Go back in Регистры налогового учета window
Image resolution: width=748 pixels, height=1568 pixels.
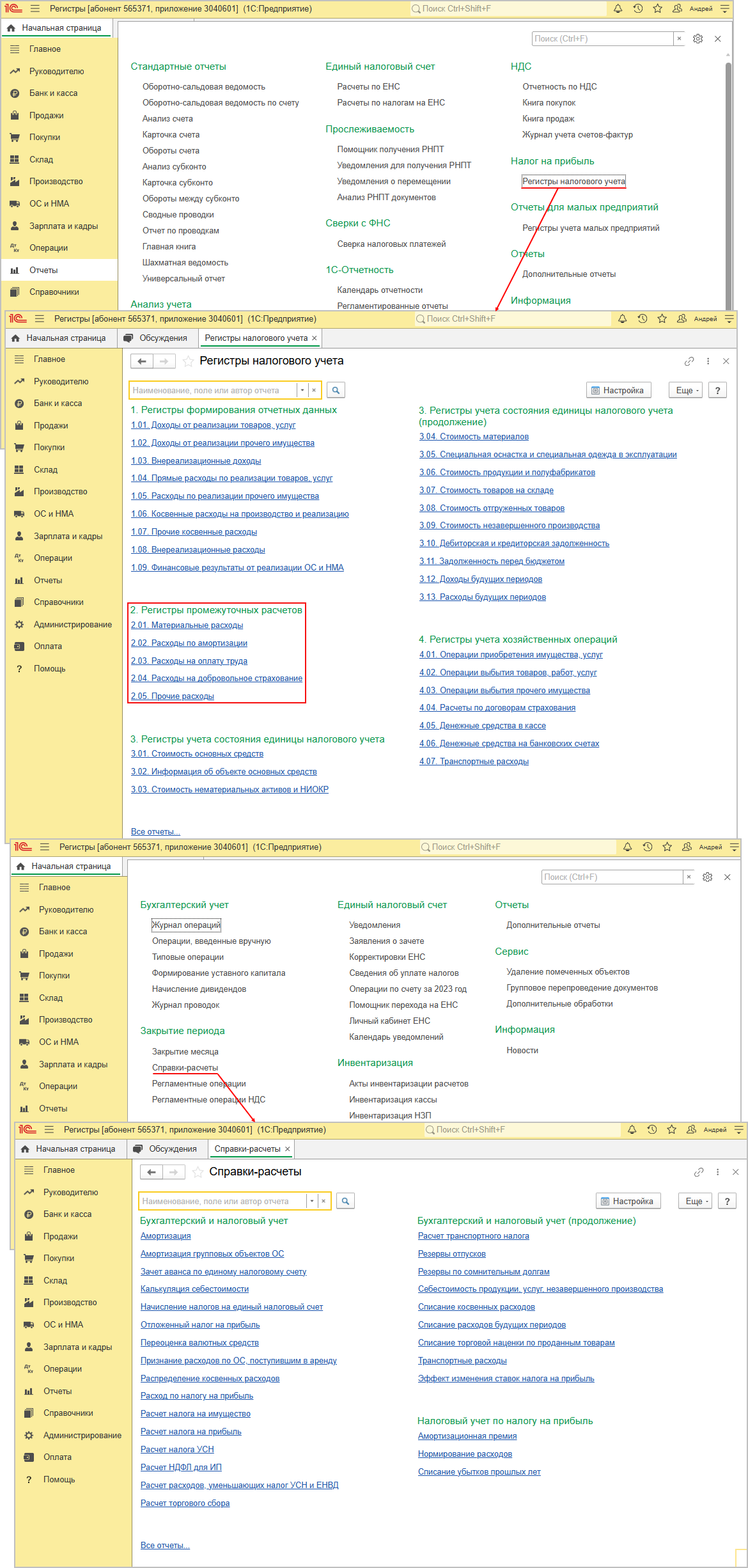point(142,361)
